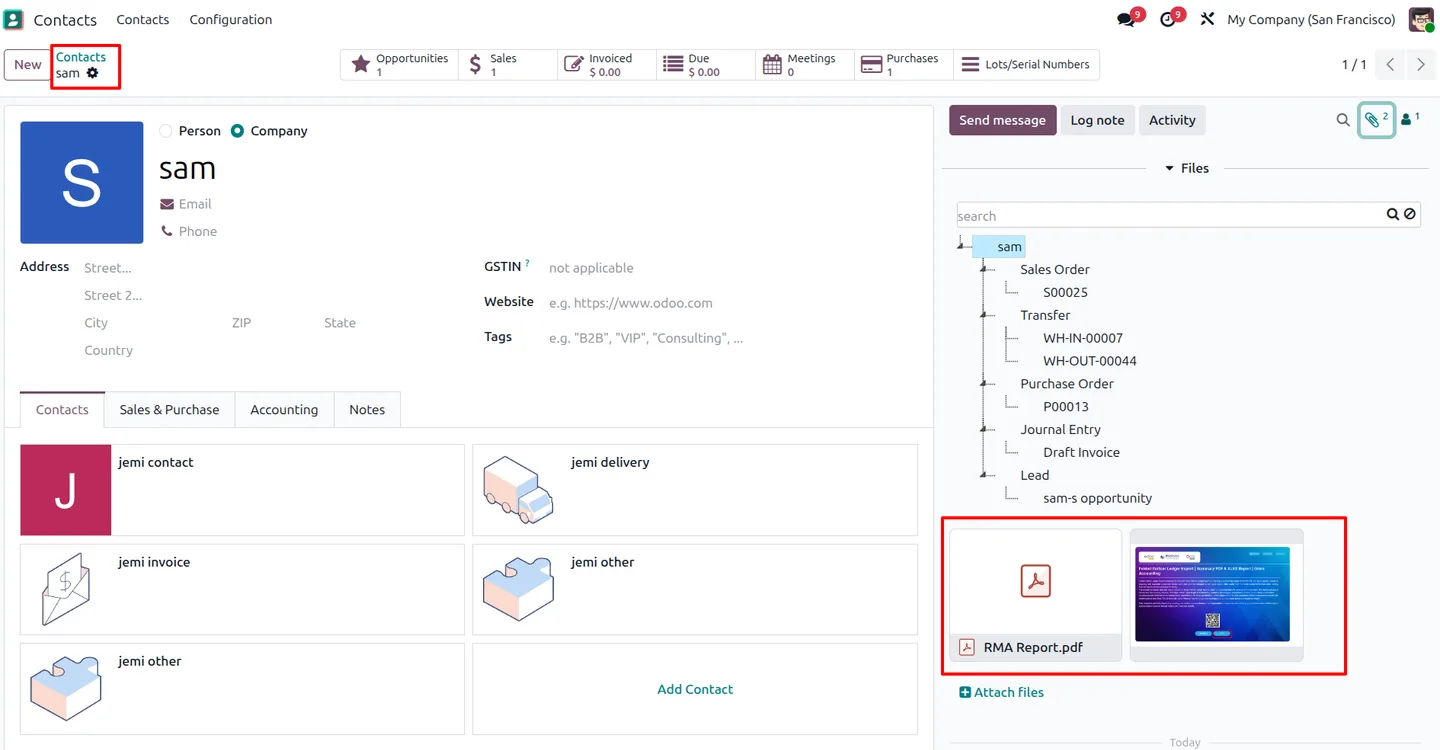Collapse the Sales Order tree node
The width and height of the screenshot is (1440, 750).
coord(984,269)
